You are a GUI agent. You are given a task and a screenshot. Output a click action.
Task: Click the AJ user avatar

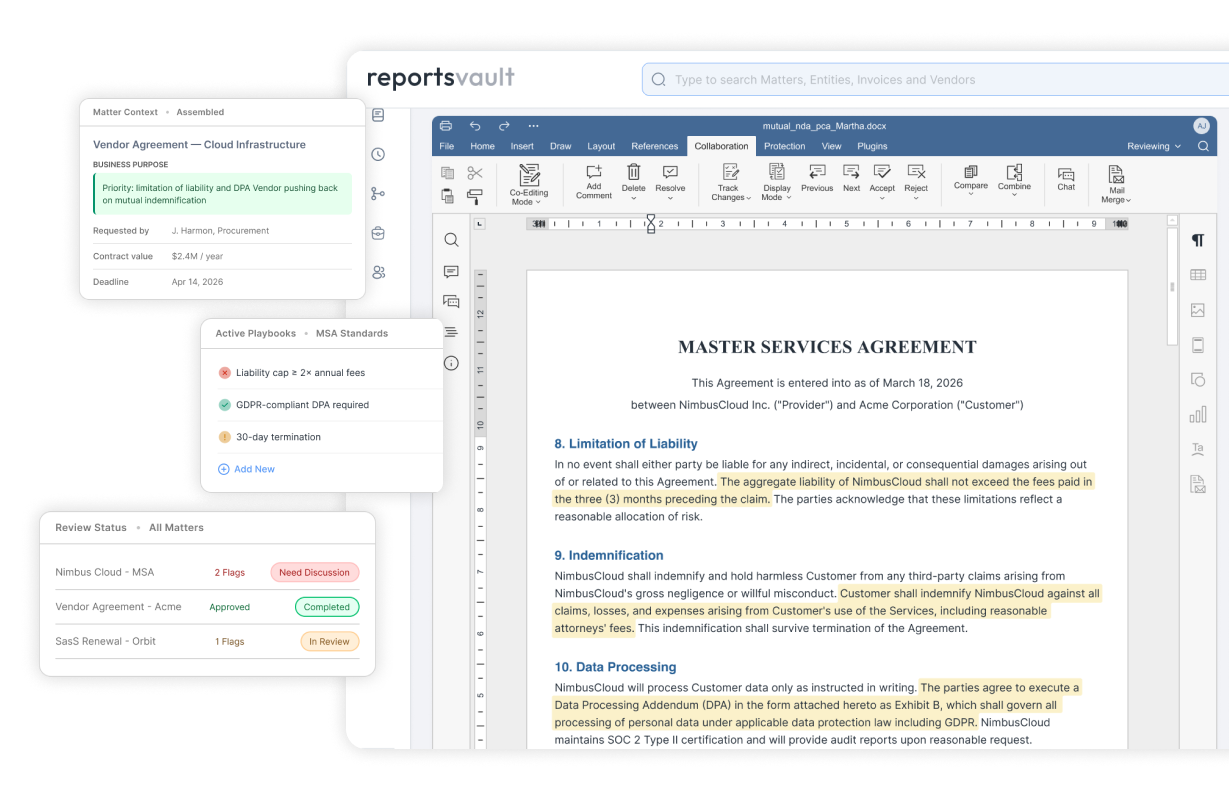tap(1201, 126)
